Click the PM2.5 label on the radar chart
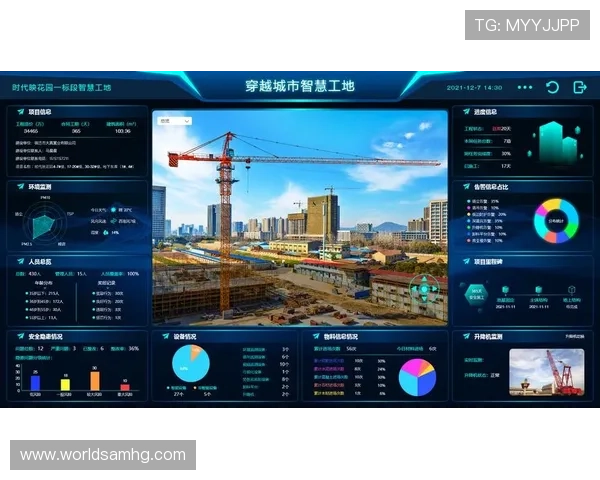Screen dimensions: 600x480 [27, 244]
